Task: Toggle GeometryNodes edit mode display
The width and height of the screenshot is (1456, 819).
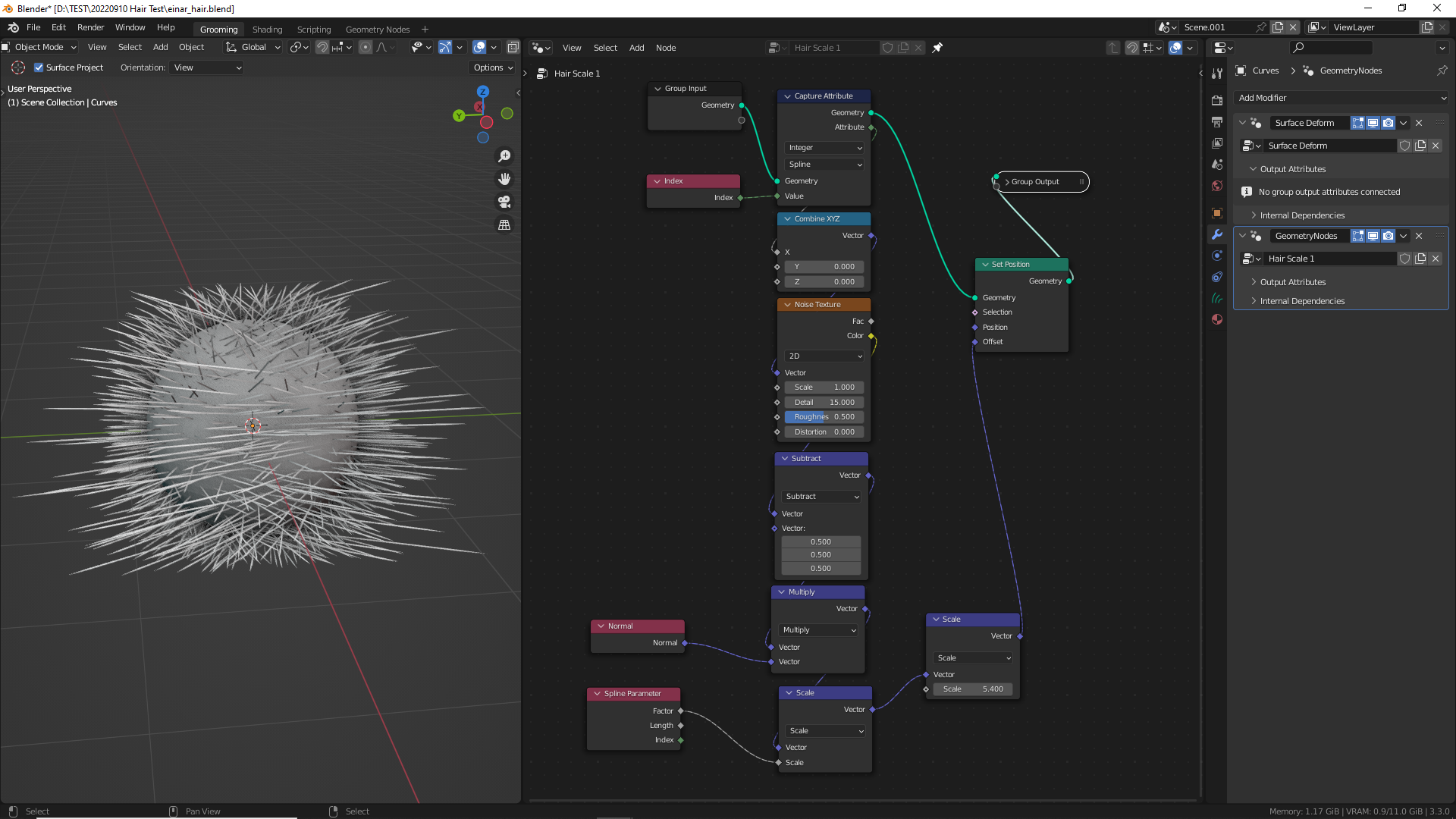Action: [x=1357, y=236]
